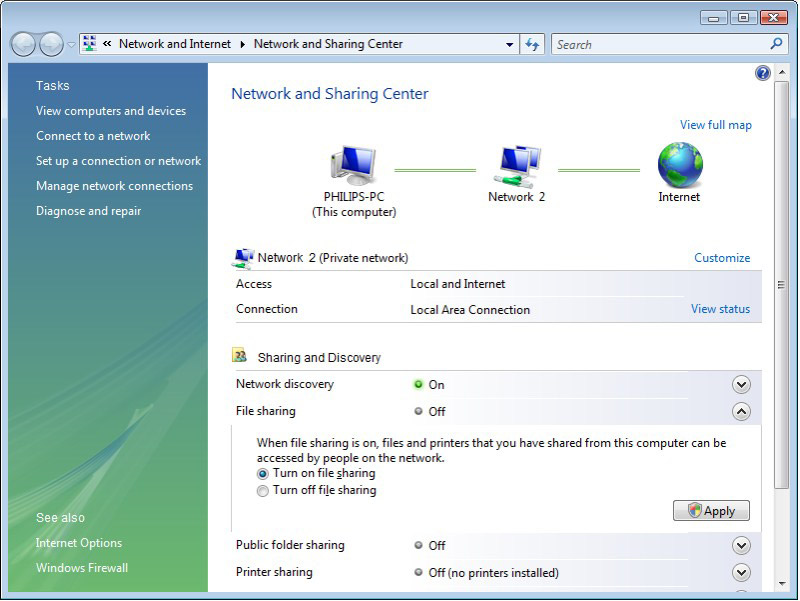Click the small network icon beside Network 2 (Private network)

click(x=243, y=258)
